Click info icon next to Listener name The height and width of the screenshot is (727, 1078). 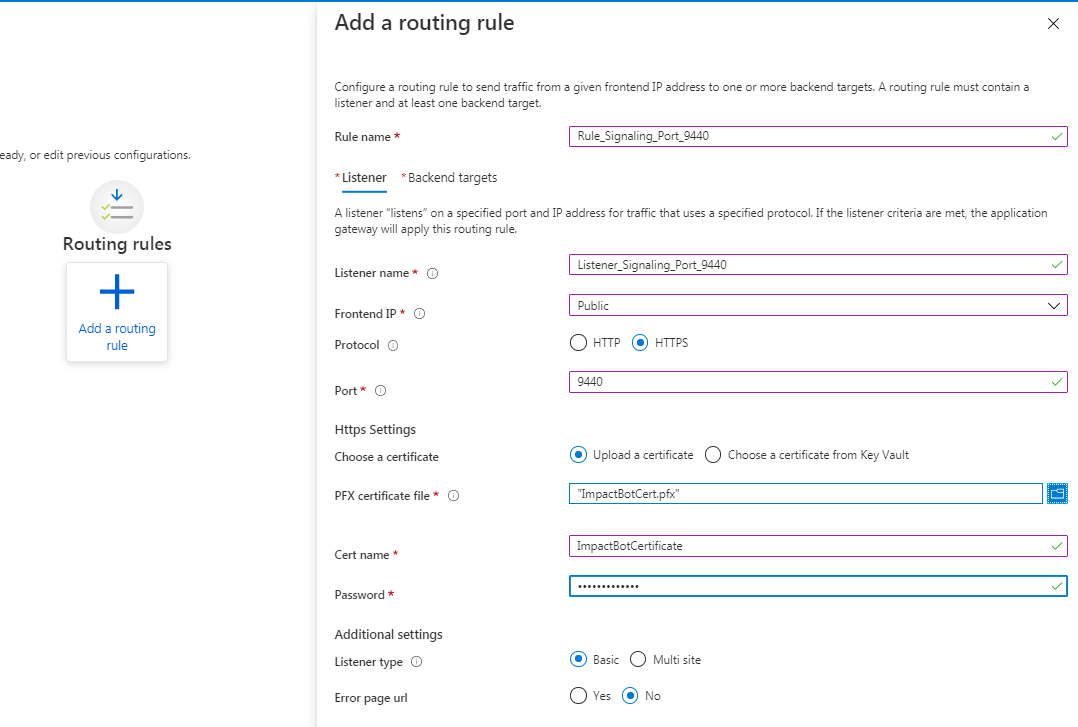[433, 273]
